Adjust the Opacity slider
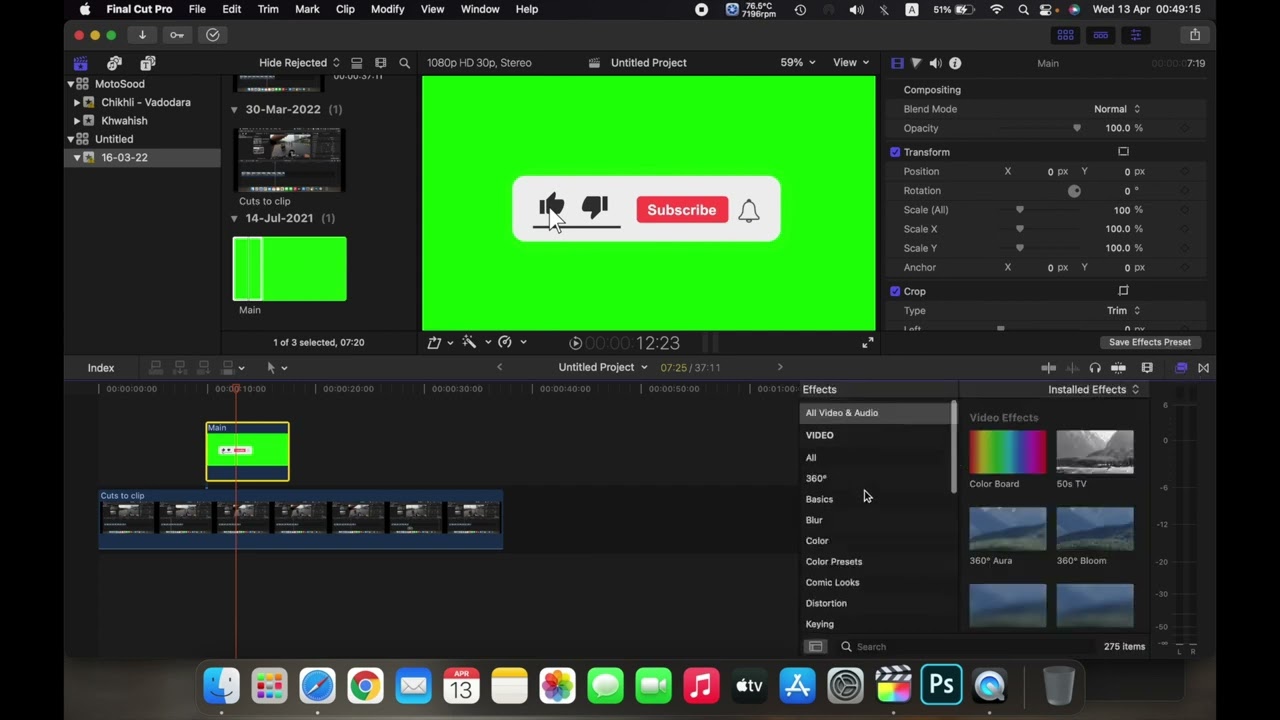 [x=1076, y=128]
